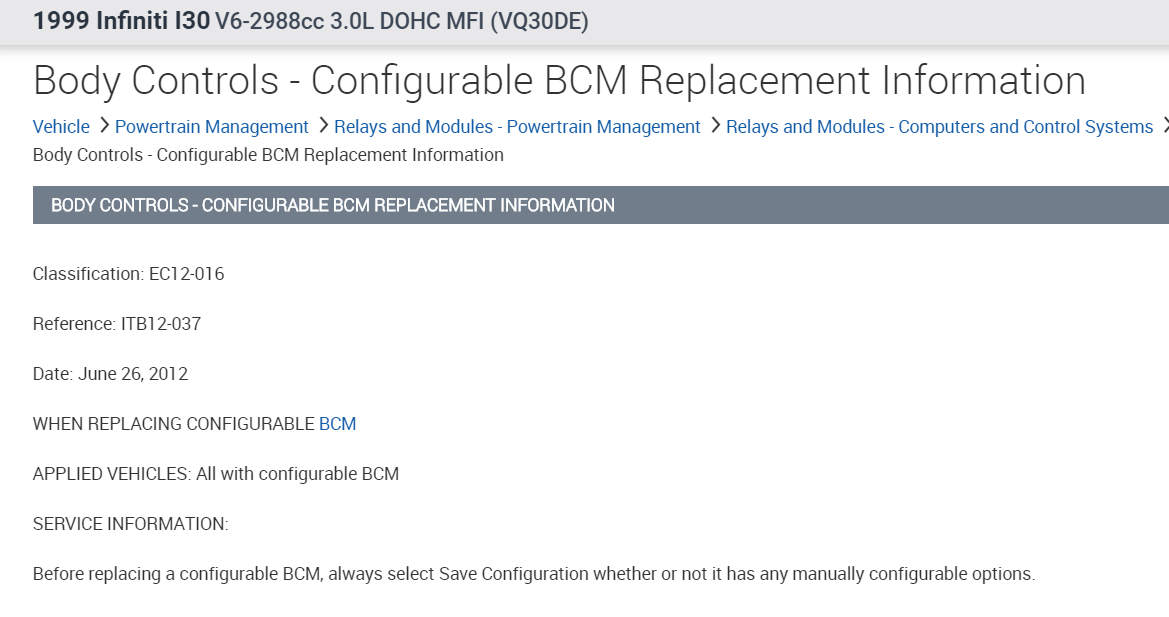Image resolution: width=1169 pixels, height=617 pixels.
Task: Click the chevron after the Vehicle breadcrumb
Action: pos(102,126)
